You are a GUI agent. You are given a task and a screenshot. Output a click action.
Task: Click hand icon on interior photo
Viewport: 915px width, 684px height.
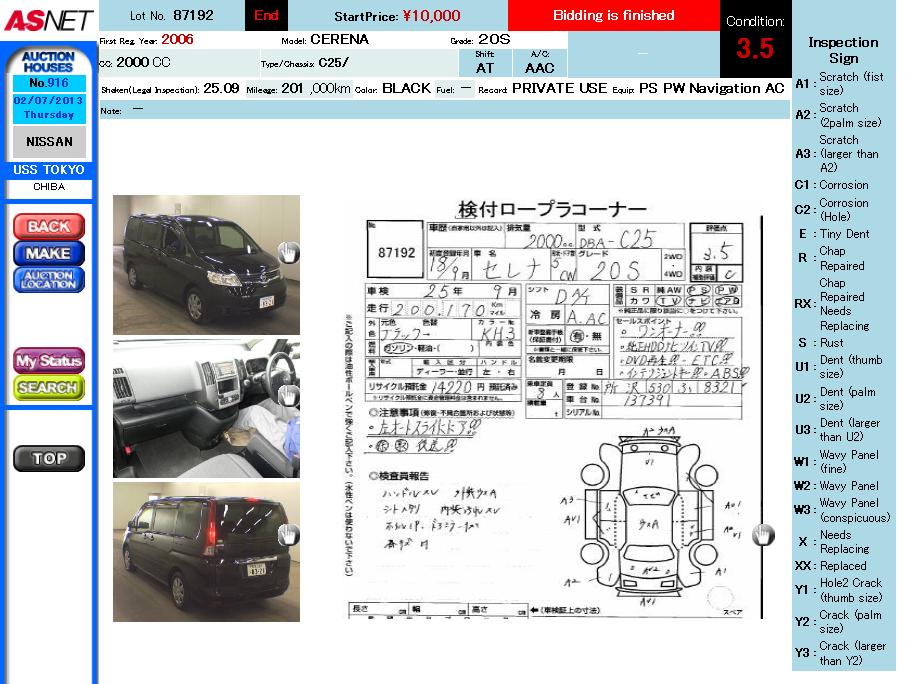[x=288, y=395]
